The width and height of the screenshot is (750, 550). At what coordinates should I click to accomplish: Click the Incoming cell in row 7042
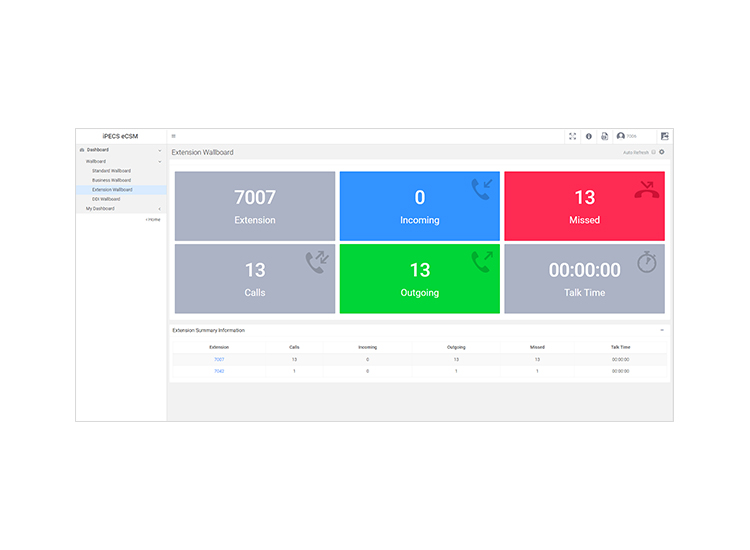coord(367,371)
